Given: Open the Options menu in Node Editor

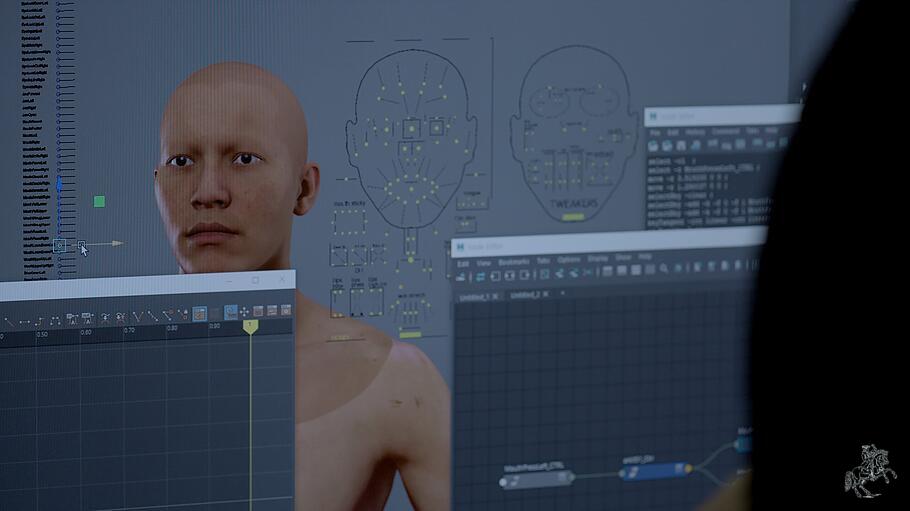Looking at the screenshot, I should pyautogui.click(x=569, y=259).
